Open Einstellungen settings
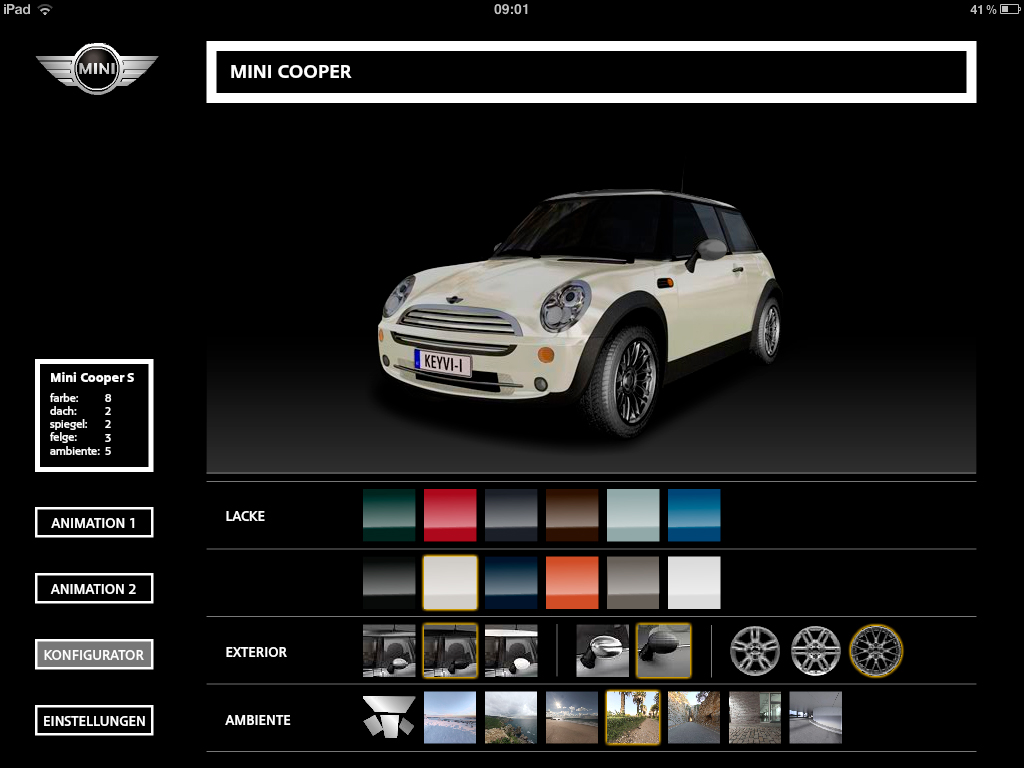Image resolution: width=1024 pixels, height=768 pixels. [94, 720]
